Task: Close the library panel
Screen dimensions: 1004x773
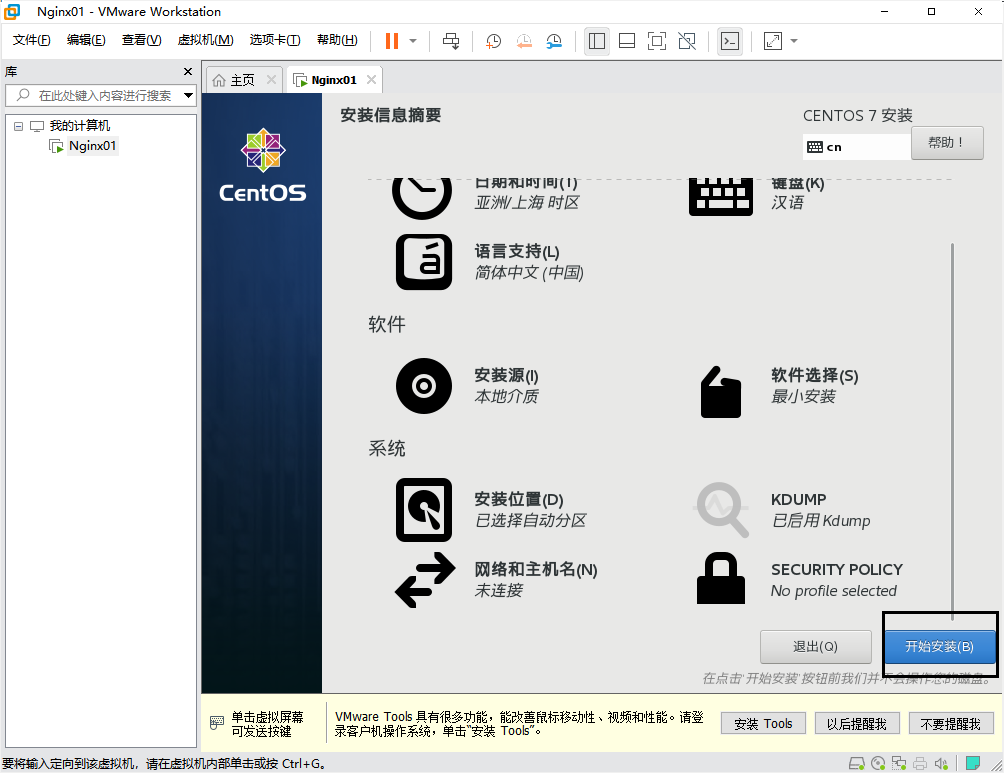Action: coord(188,71)
